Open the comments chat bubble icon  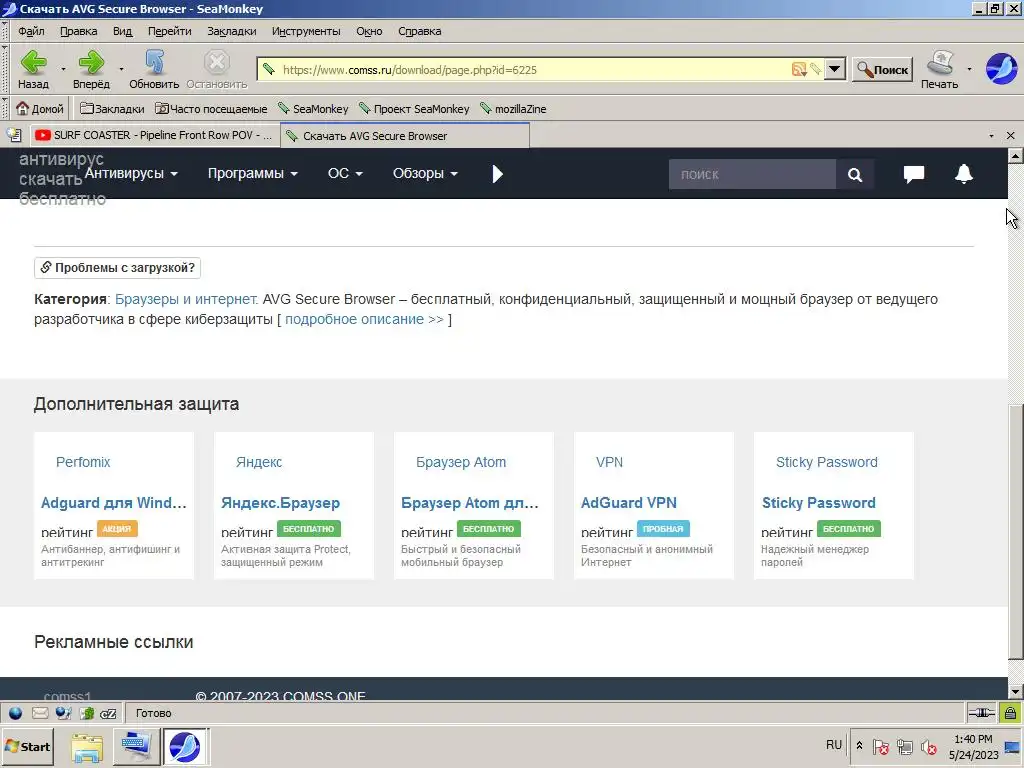[914, 174]
